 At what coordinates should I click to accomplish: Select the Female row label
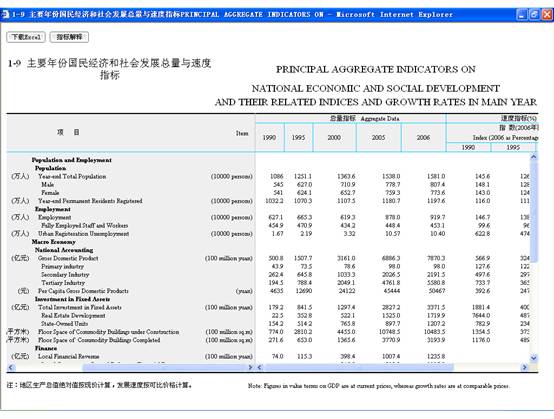coord(50,193)
